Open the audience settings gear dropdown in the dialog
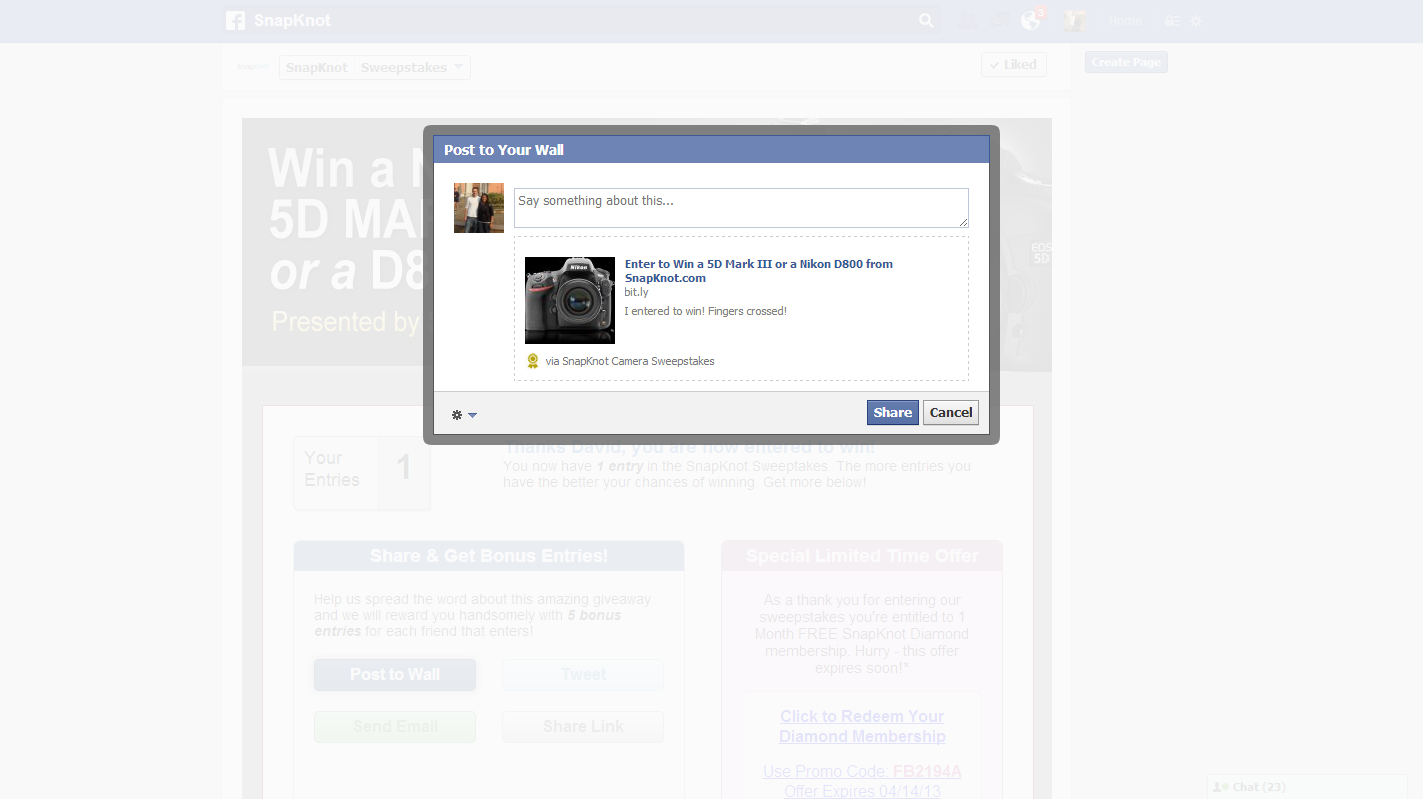Viewport: 1423px width, 799px height. pos(464,415)
